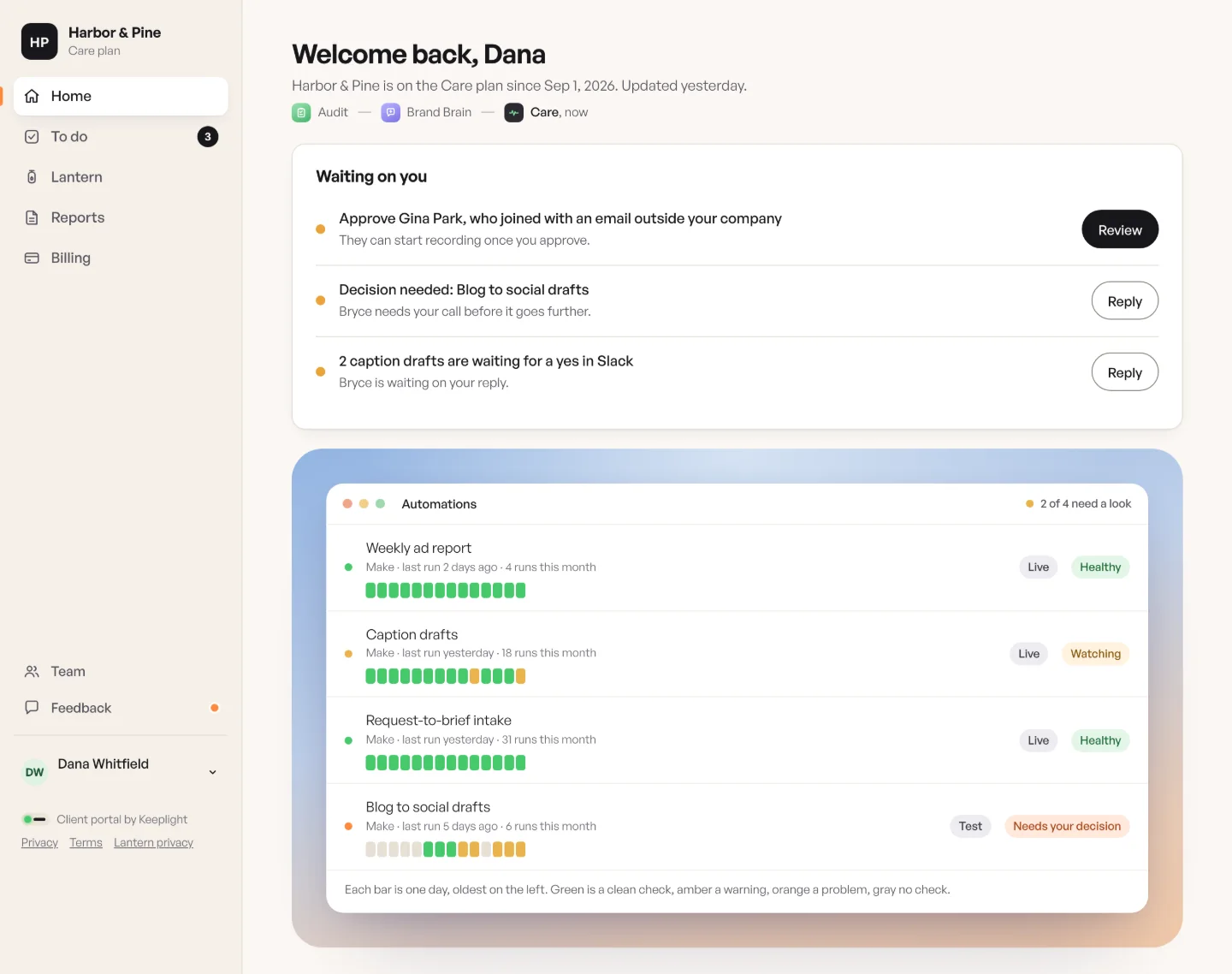Go to the To do section

click(121, 137)
